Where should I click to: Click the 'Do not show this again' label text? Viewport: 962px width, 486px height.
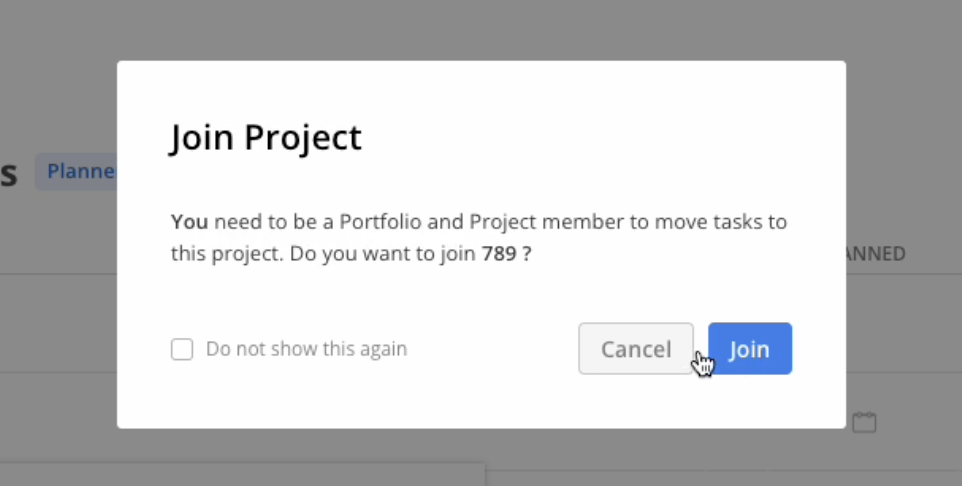pos(306,349)
